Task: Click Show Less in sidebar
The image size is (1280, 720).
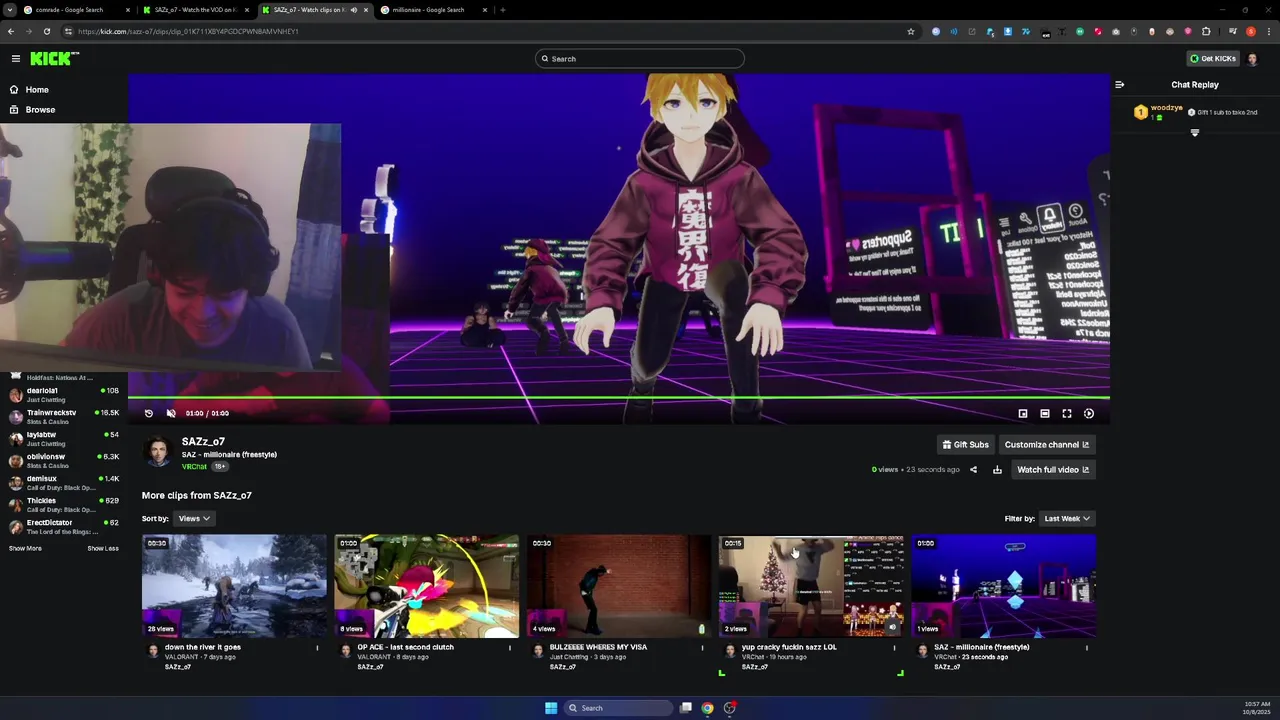Action: [103, 549]
